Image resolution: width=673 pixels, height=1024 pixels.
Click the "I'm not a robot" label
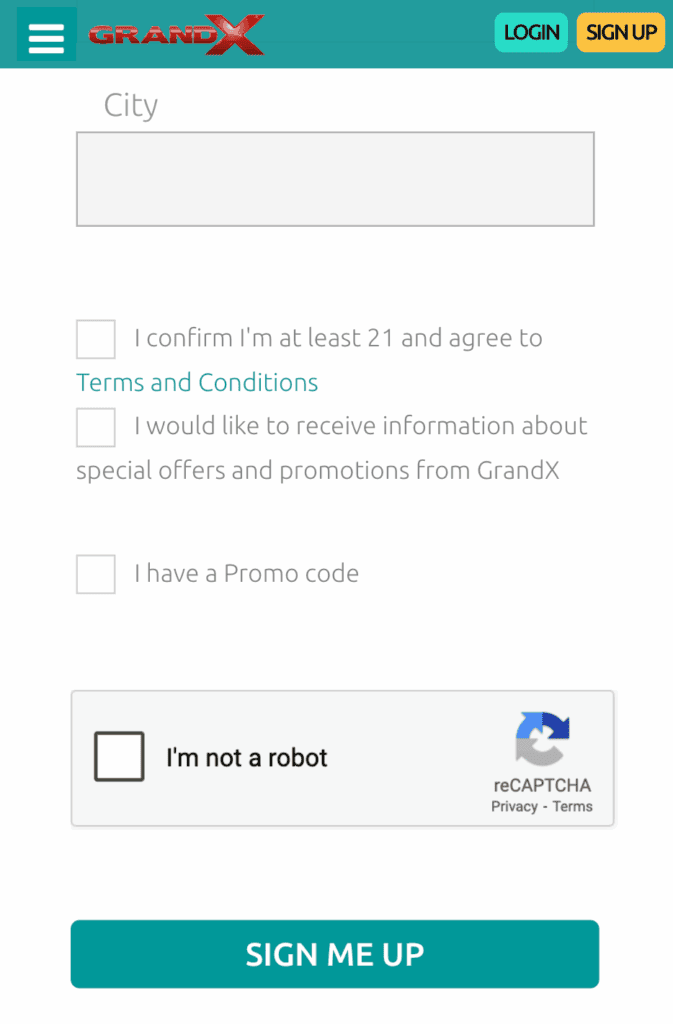point(247,758)
